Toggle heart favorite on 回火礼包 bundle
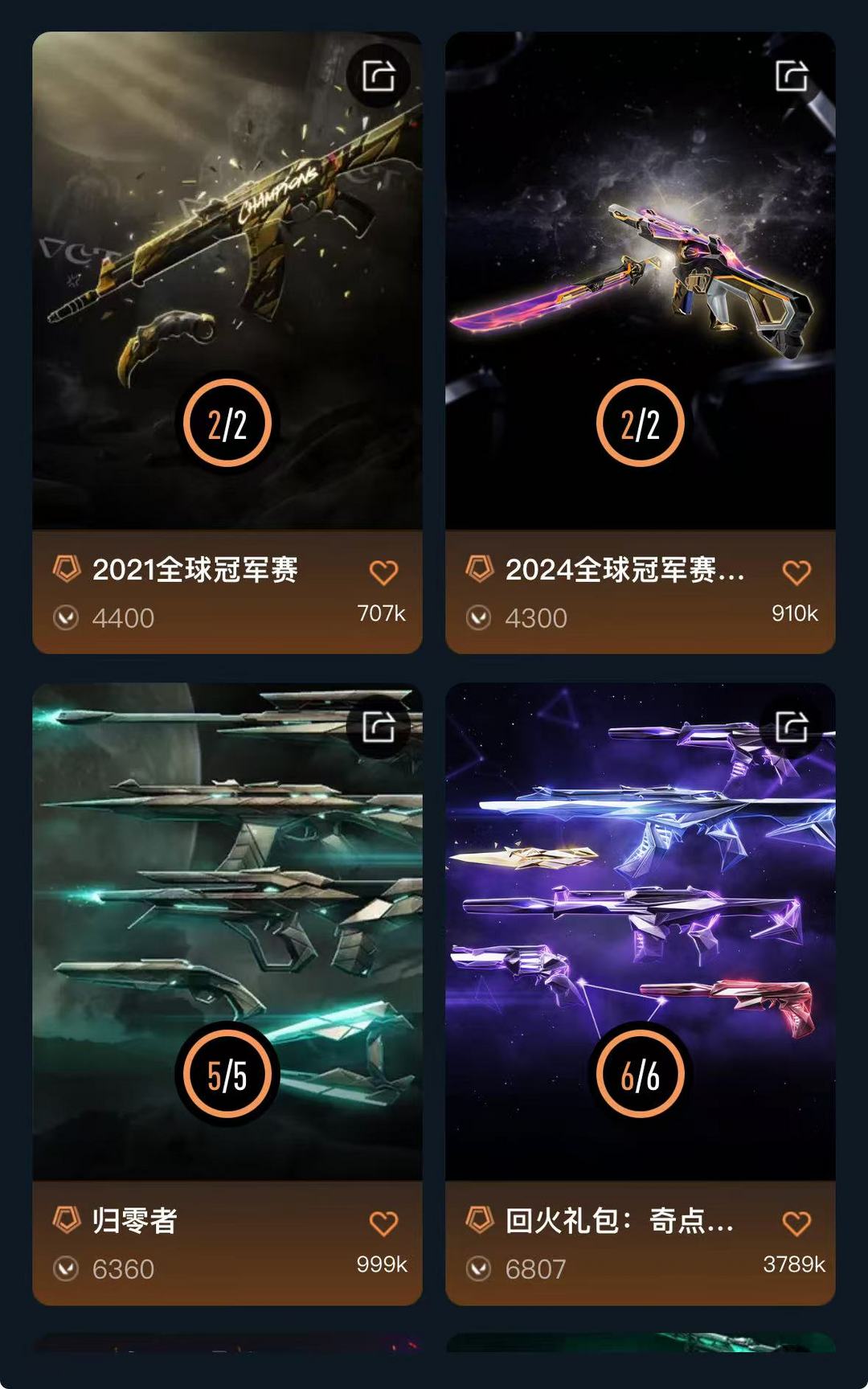This screenshot has width=868, height=1389. pos(796,1223)
